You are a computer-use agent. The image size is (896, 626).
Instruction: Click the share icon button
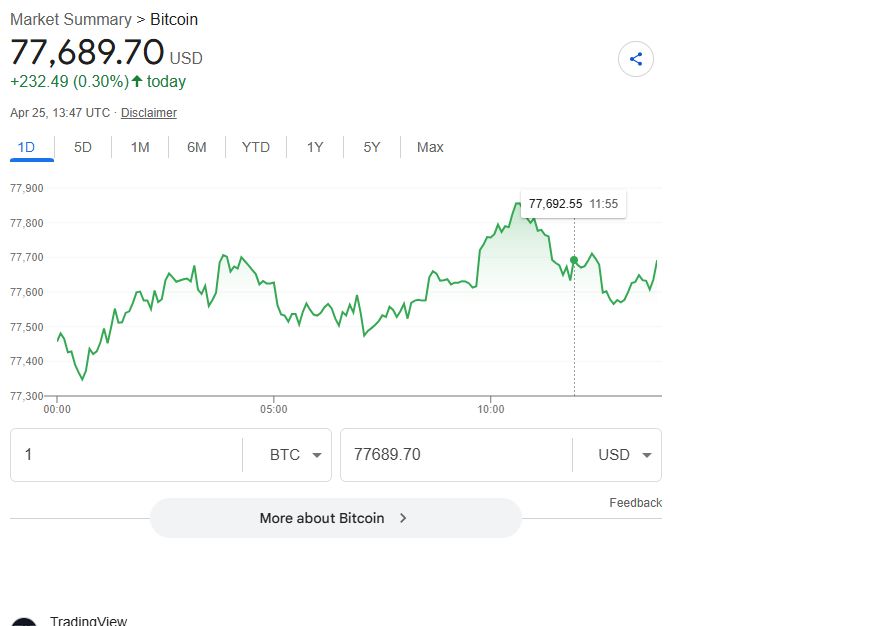[x=636, y=59]
